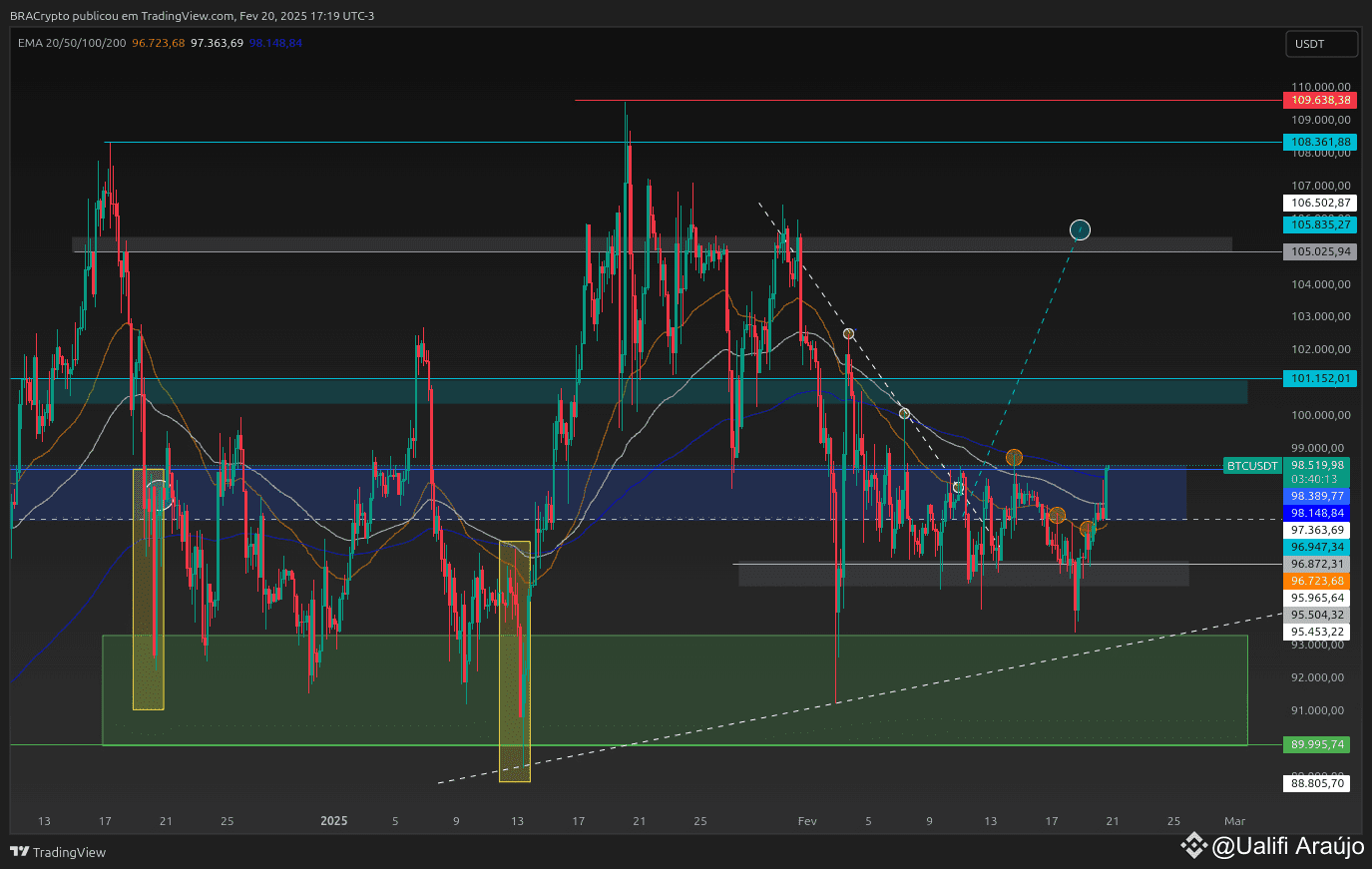Click the orange circle marker near 99.000
The height and width of the screenshot is (869, 1372).
tap(1014, 458)
